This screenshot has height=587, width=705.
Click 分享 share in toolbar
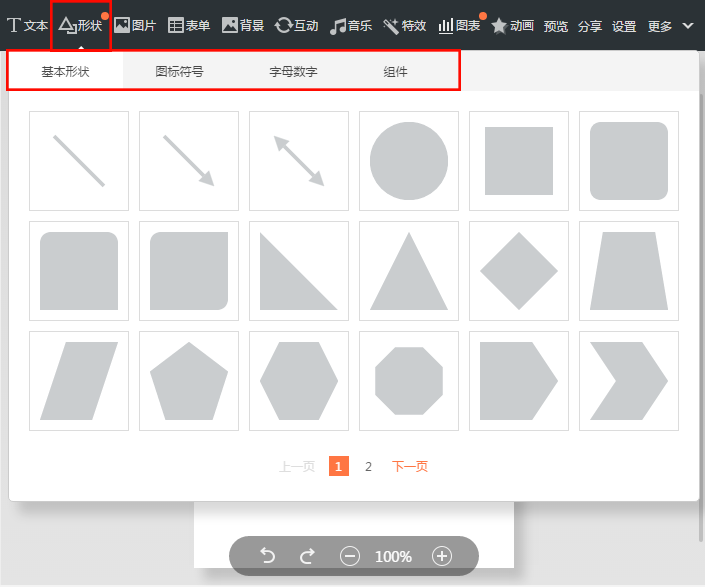(x=590, y=26)
